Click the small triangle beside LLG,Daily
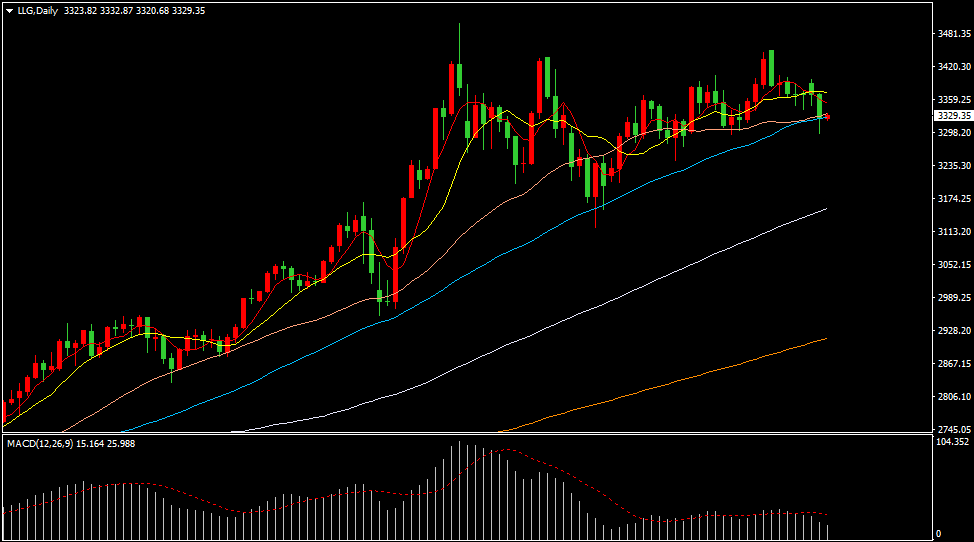The image size is (974, 542). [x=10, y=11]
